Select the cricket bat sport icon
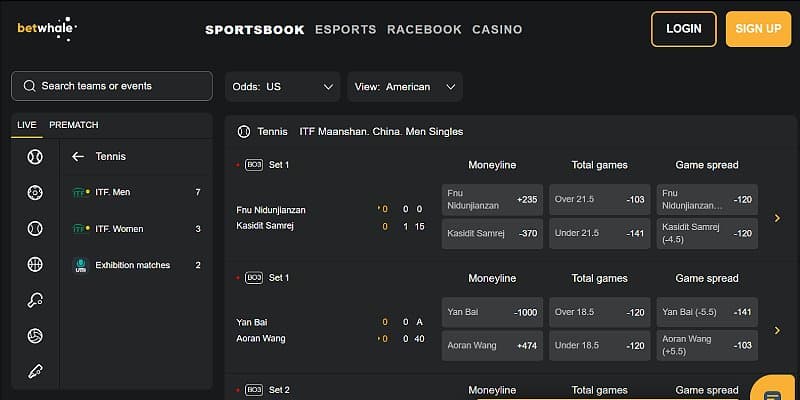The image size is (800, 400). click(35, 371)
